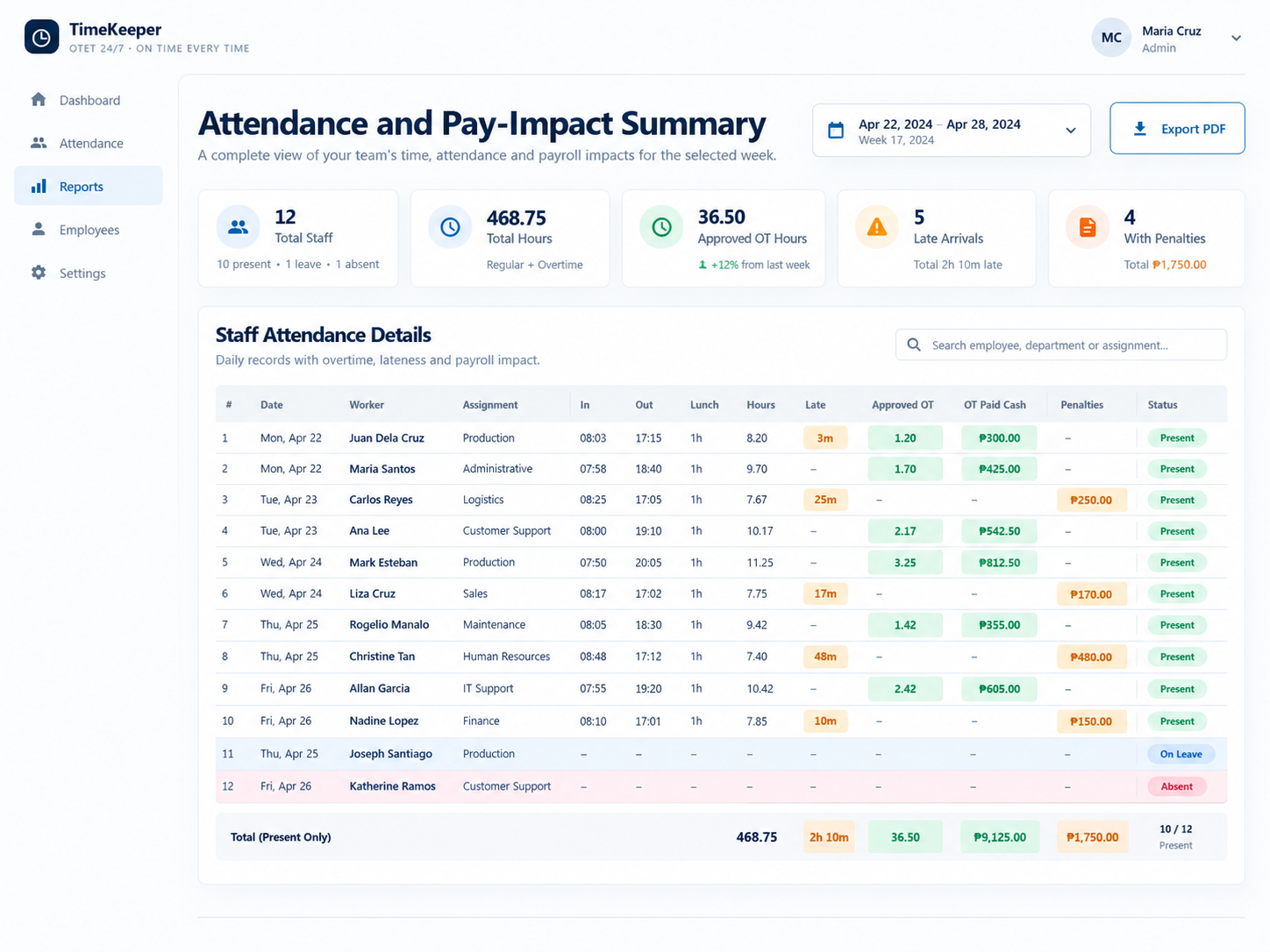Select worker Maria Santos in the table

coord(382,469)
